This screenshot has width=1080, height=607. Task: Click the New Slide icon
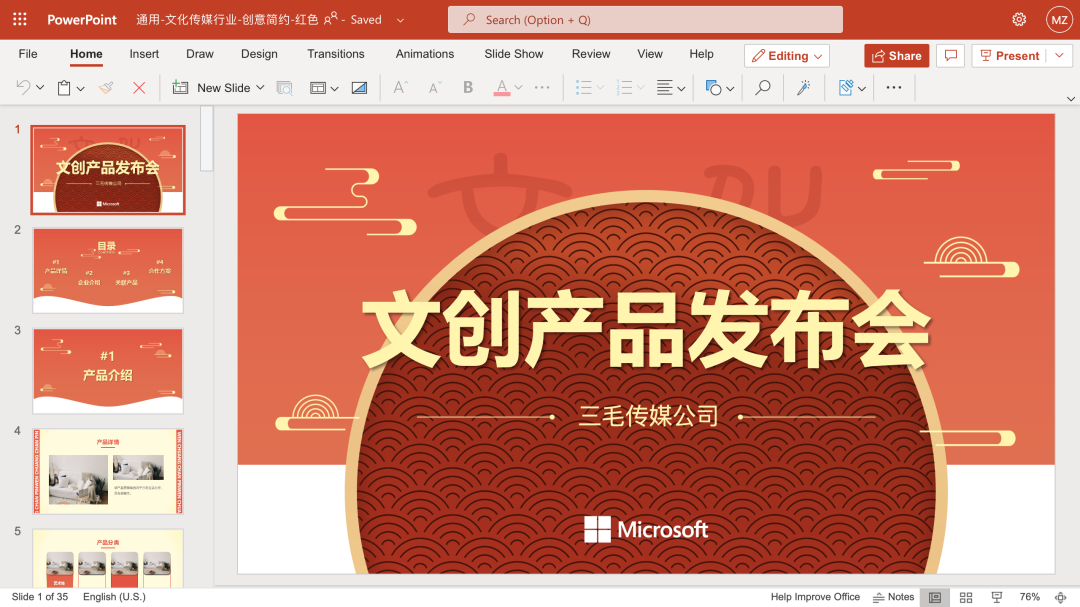[180, 88]
